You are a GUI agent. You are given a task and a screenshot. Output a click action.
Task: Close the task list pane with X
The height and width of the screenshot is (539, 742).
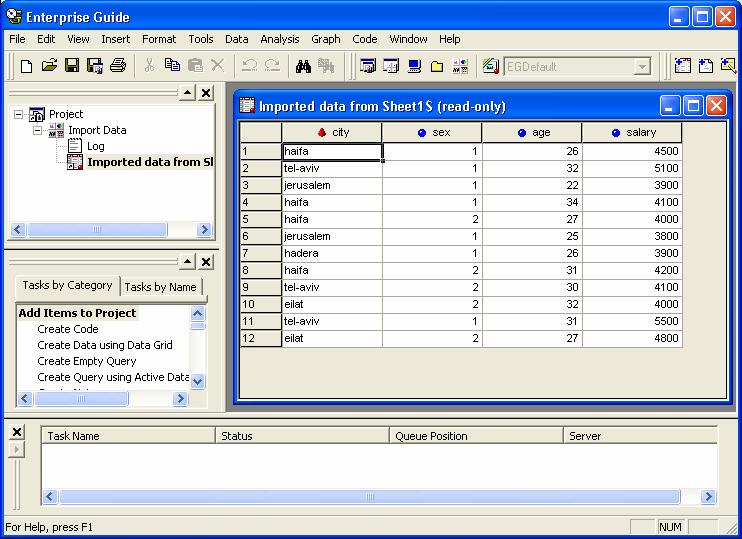coord(206,262)
